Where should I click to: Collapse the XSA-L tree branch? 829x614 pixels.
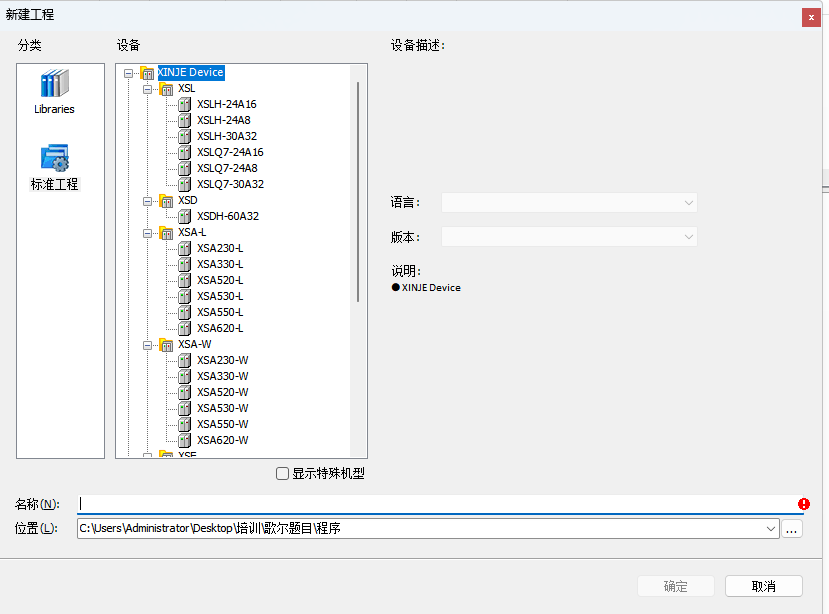(148, 233)
